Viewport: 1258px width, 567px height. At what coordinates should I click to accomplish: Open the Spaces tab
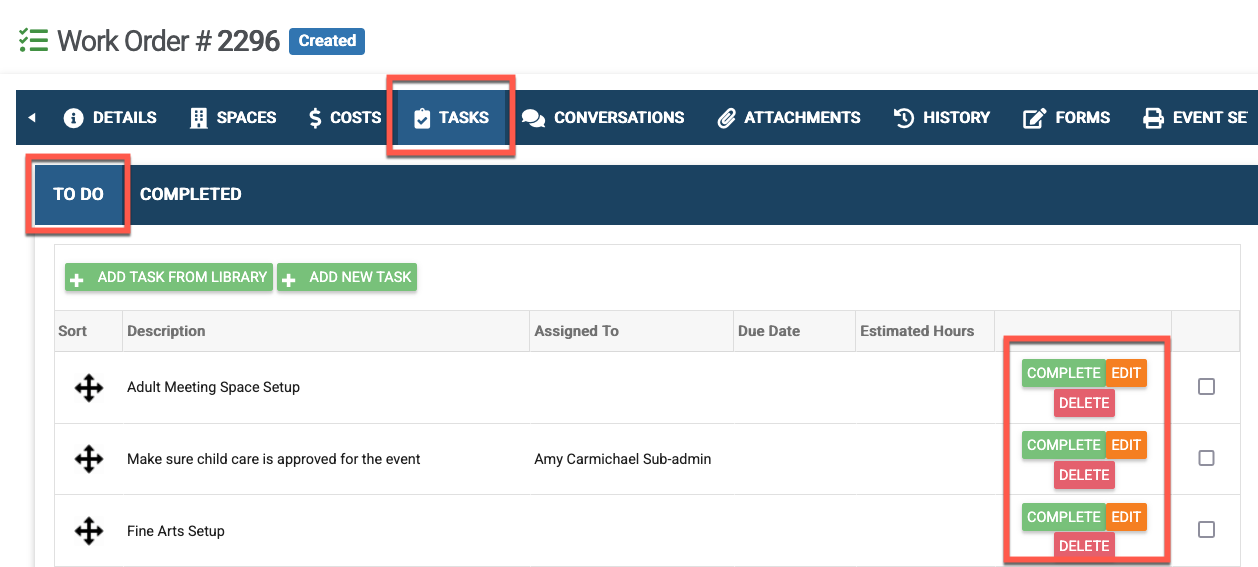[233, 118]
